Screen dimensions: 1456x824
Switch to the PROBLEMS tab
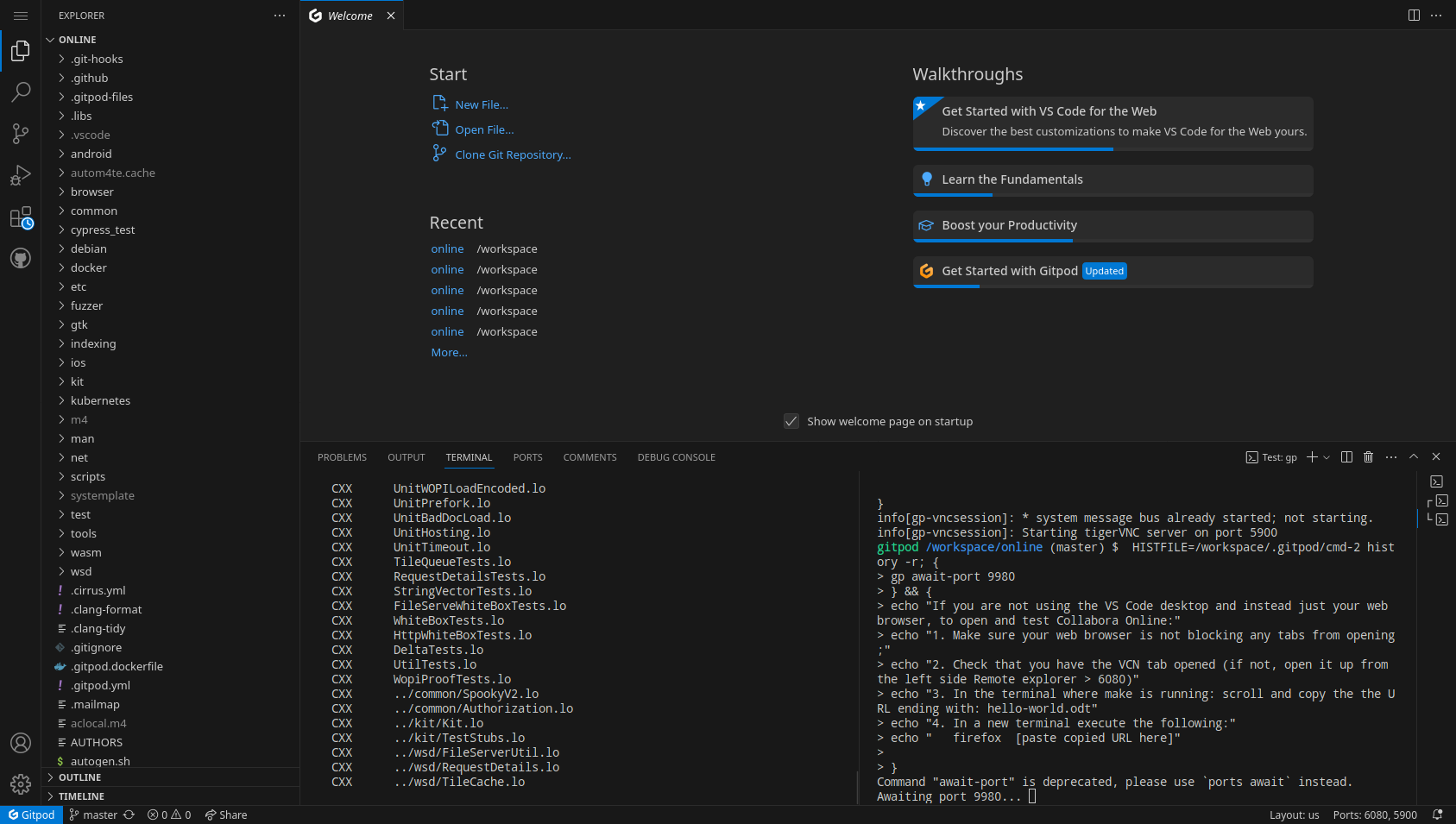coord(342,457)
